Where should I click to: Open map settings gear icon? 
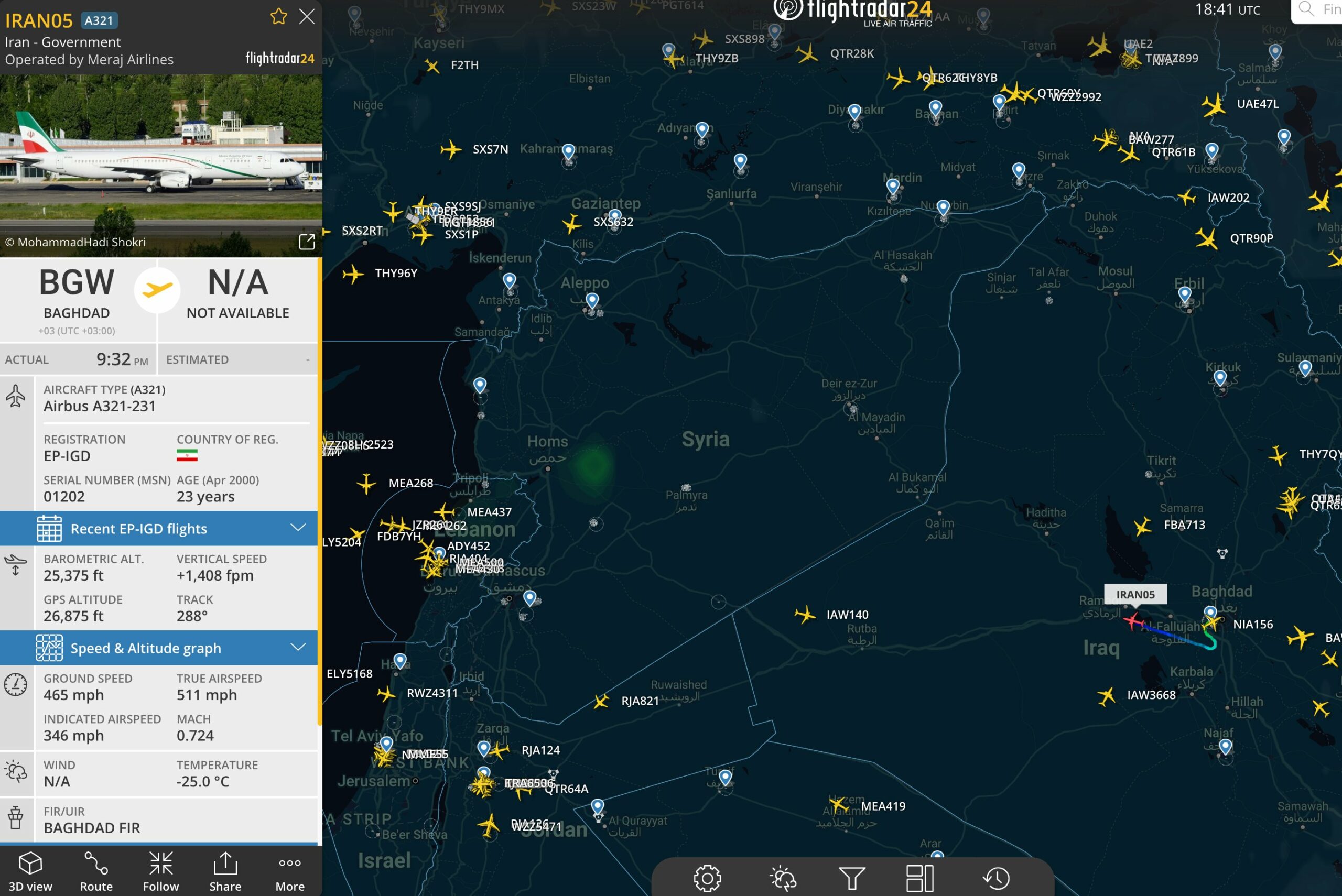click(x=707, y=878)
